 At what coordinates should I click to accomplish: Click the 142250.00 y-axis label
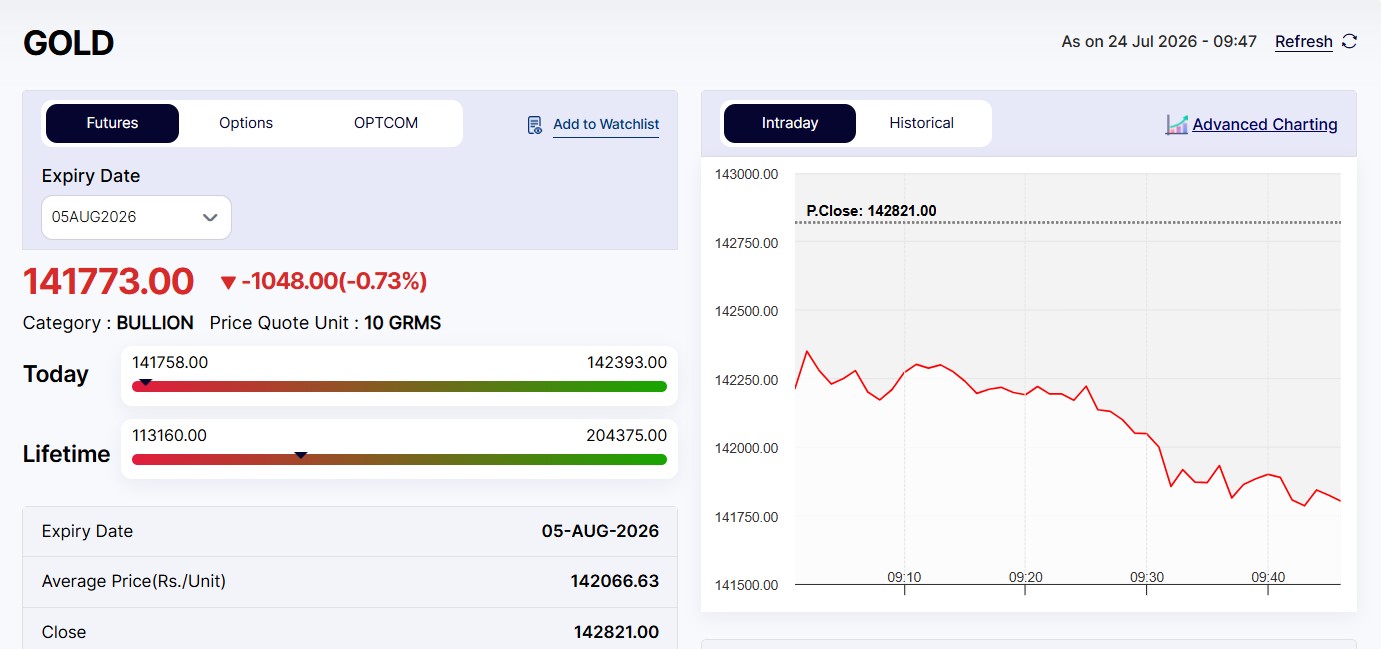click(746, 380)
